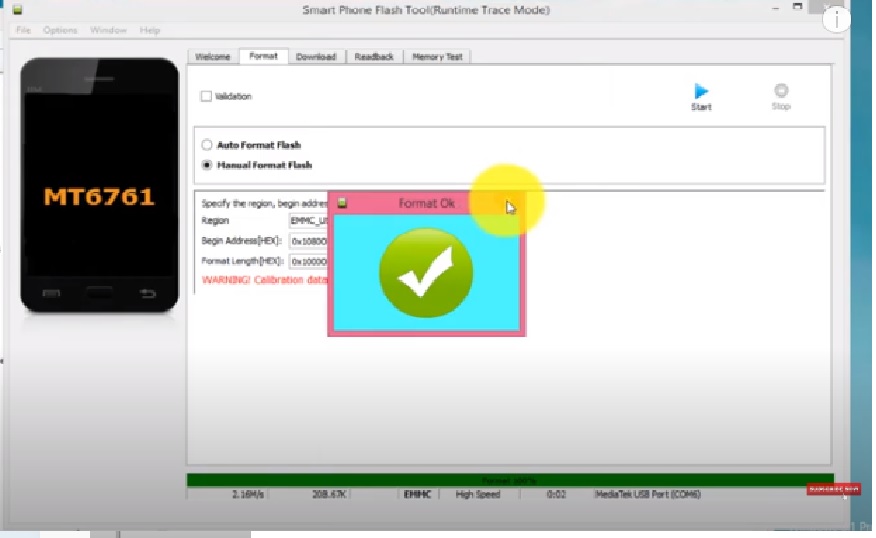Click the Format Ok dialog title icon
The height and width of the screenshot is (538, 876).
[342, 203]
